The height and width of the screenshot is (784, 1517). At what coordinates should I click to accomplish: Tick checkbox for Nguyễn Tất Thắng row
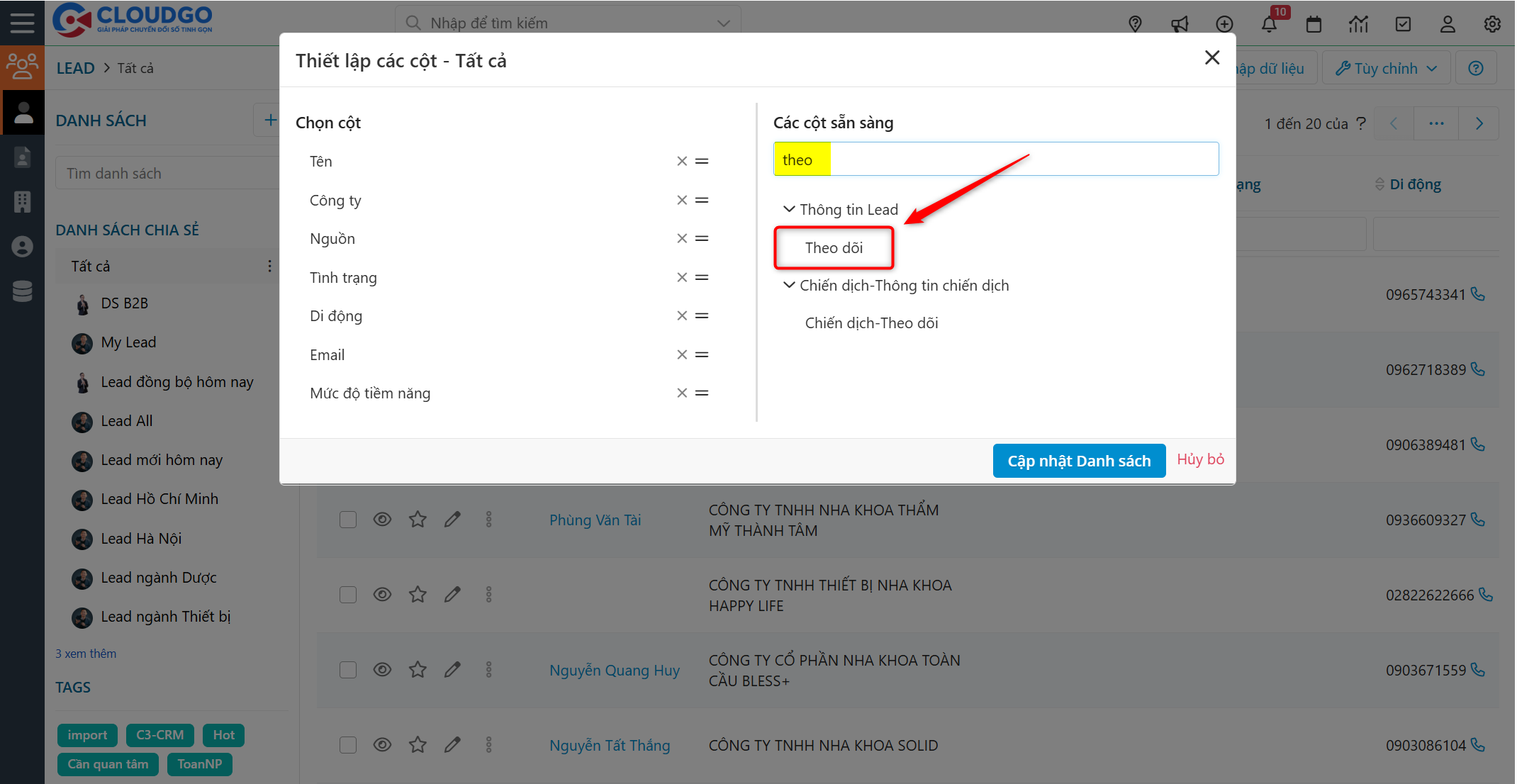348,745
